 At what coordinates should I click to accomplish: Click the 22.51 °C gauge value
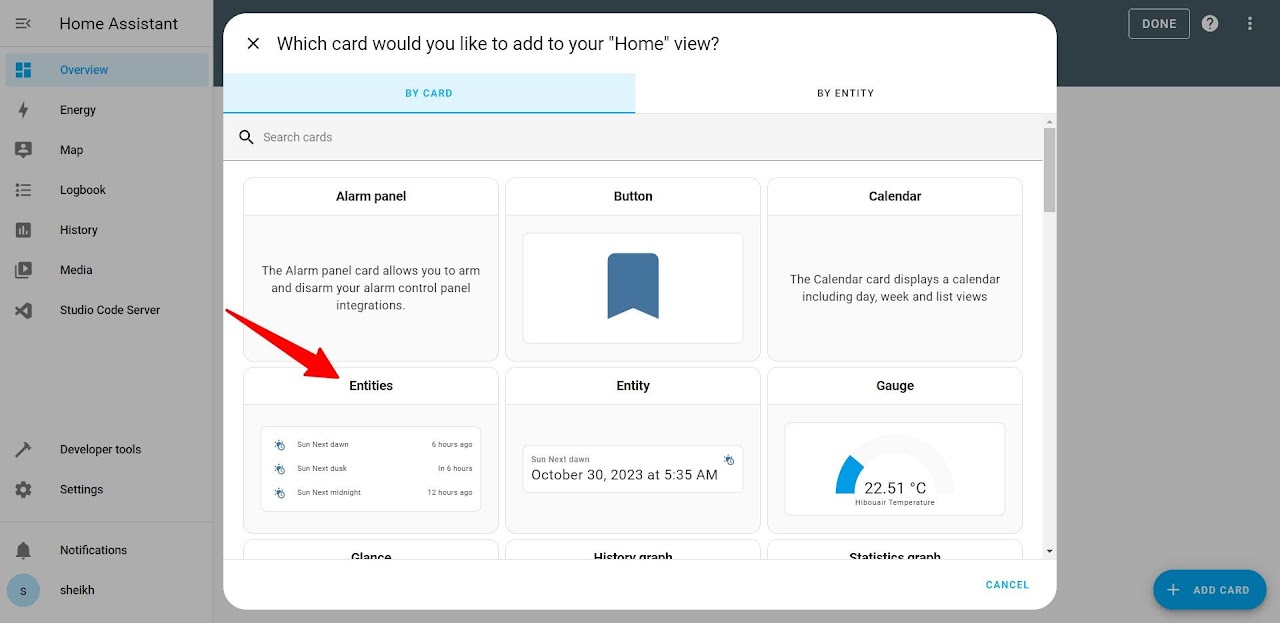[x=895, y=488]
